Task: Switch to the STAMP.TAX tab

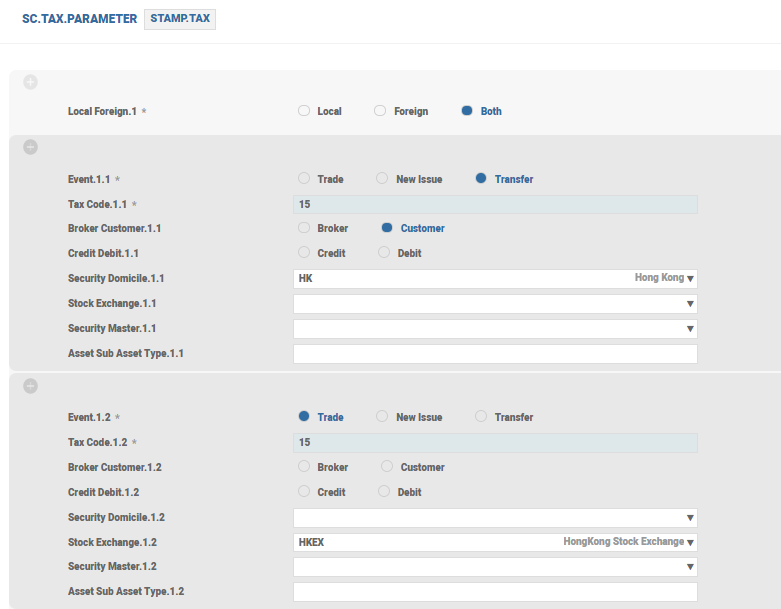Action: click(180, 19)
